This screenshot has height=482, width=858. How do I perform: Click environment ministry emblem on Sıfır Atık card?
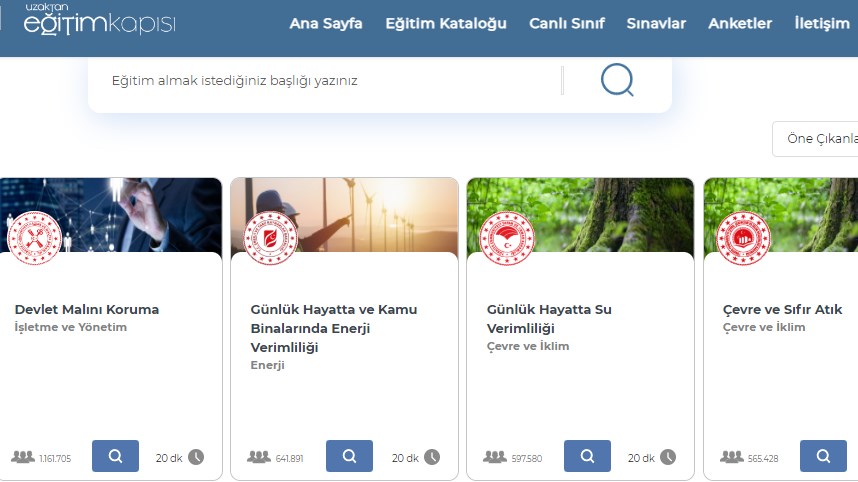pyautogui.click(x=743, y=238)
